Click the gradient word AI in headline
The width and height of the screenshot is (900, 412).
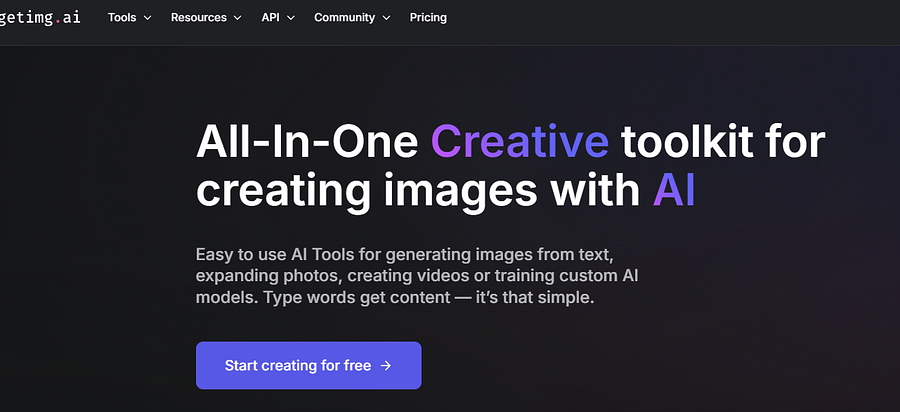[674, 191]
